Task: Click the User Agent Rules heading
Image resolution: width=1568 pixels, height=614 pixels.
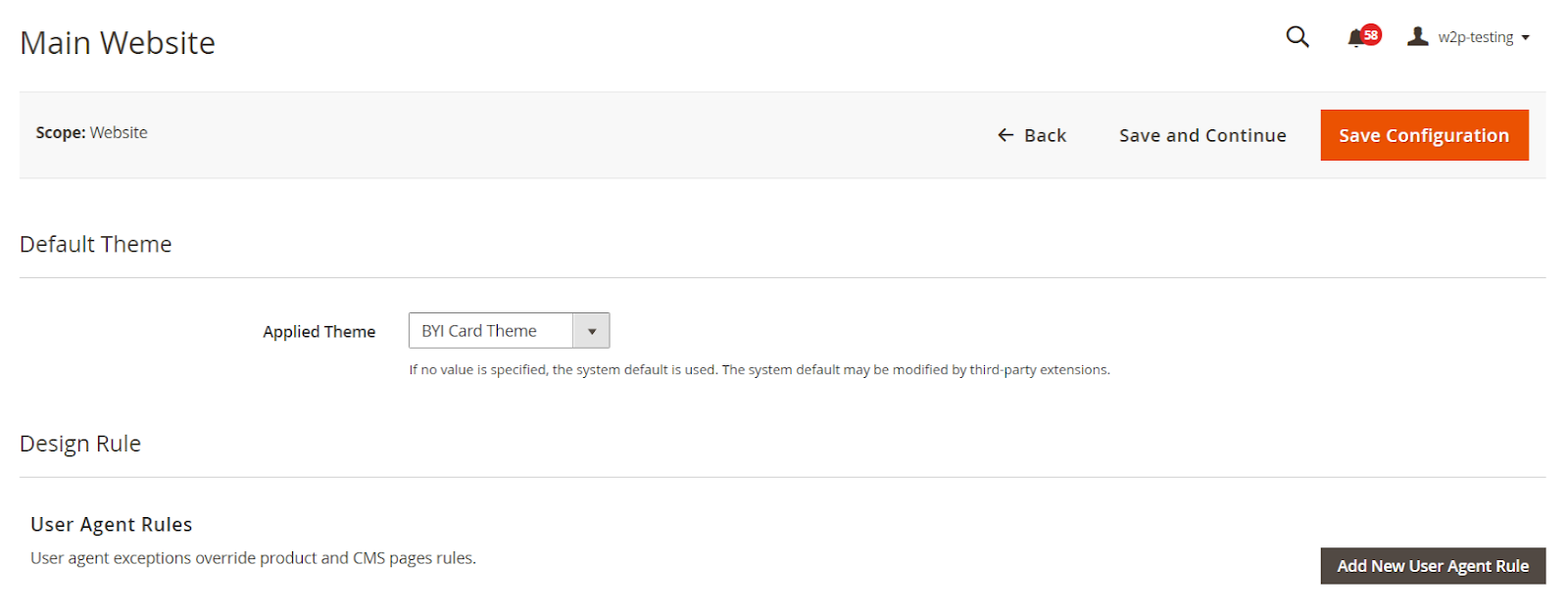Action: 112,525
